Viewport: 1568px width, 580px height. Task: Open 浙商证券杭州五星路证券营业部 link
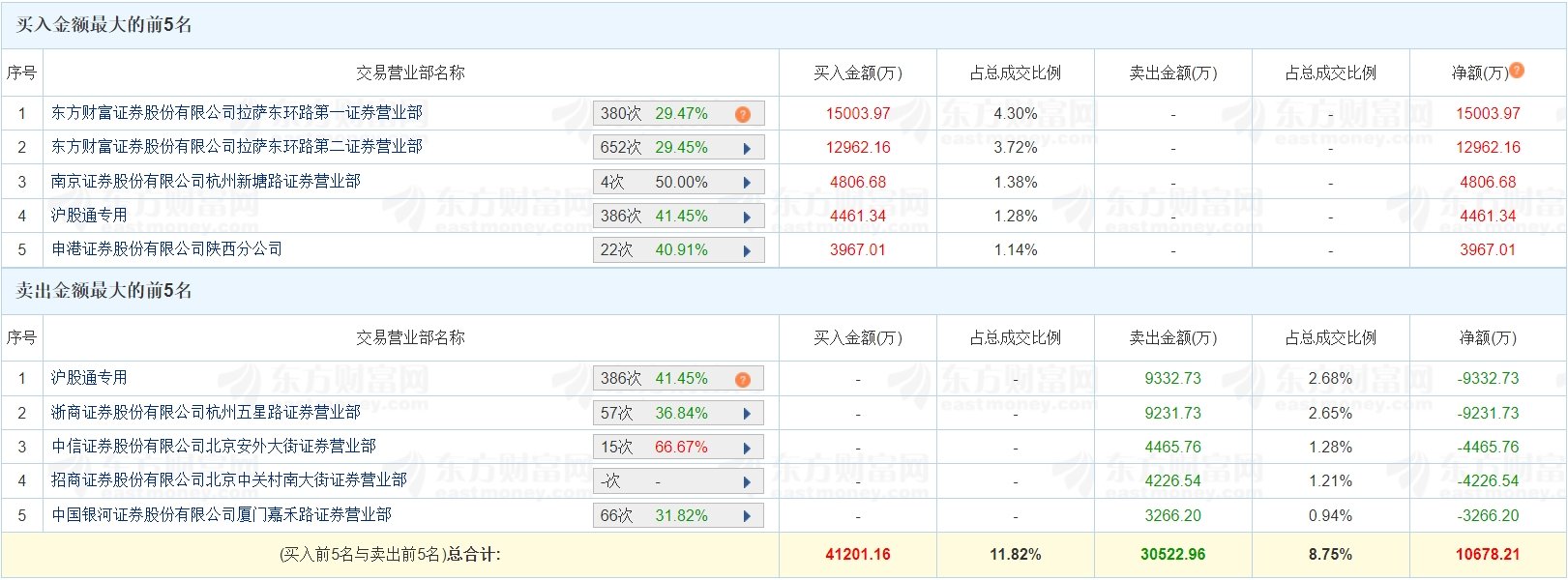point(206,412)
